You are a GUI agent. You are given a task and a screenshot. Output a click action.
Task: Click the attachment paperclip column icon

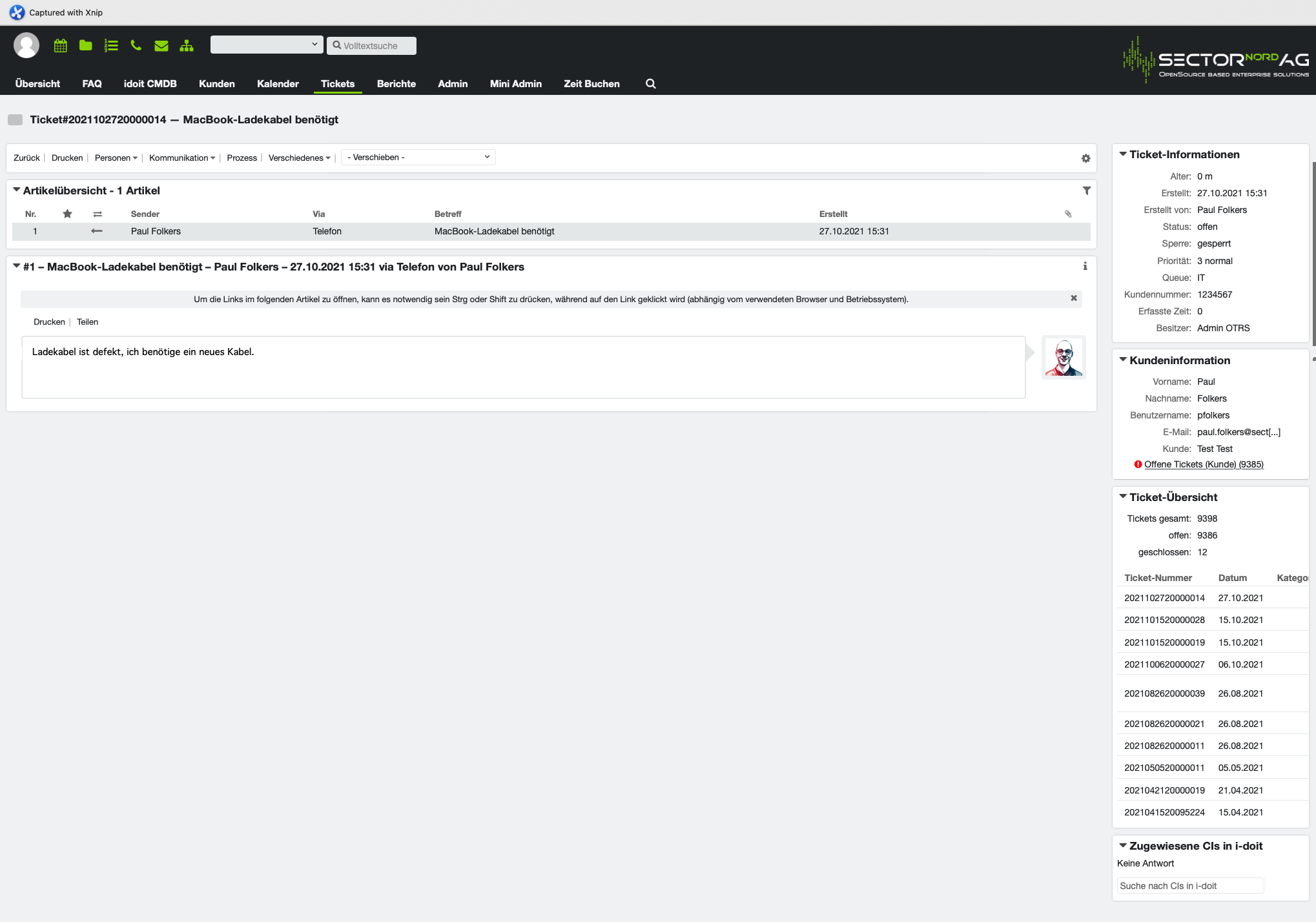tap(1068, 214)
